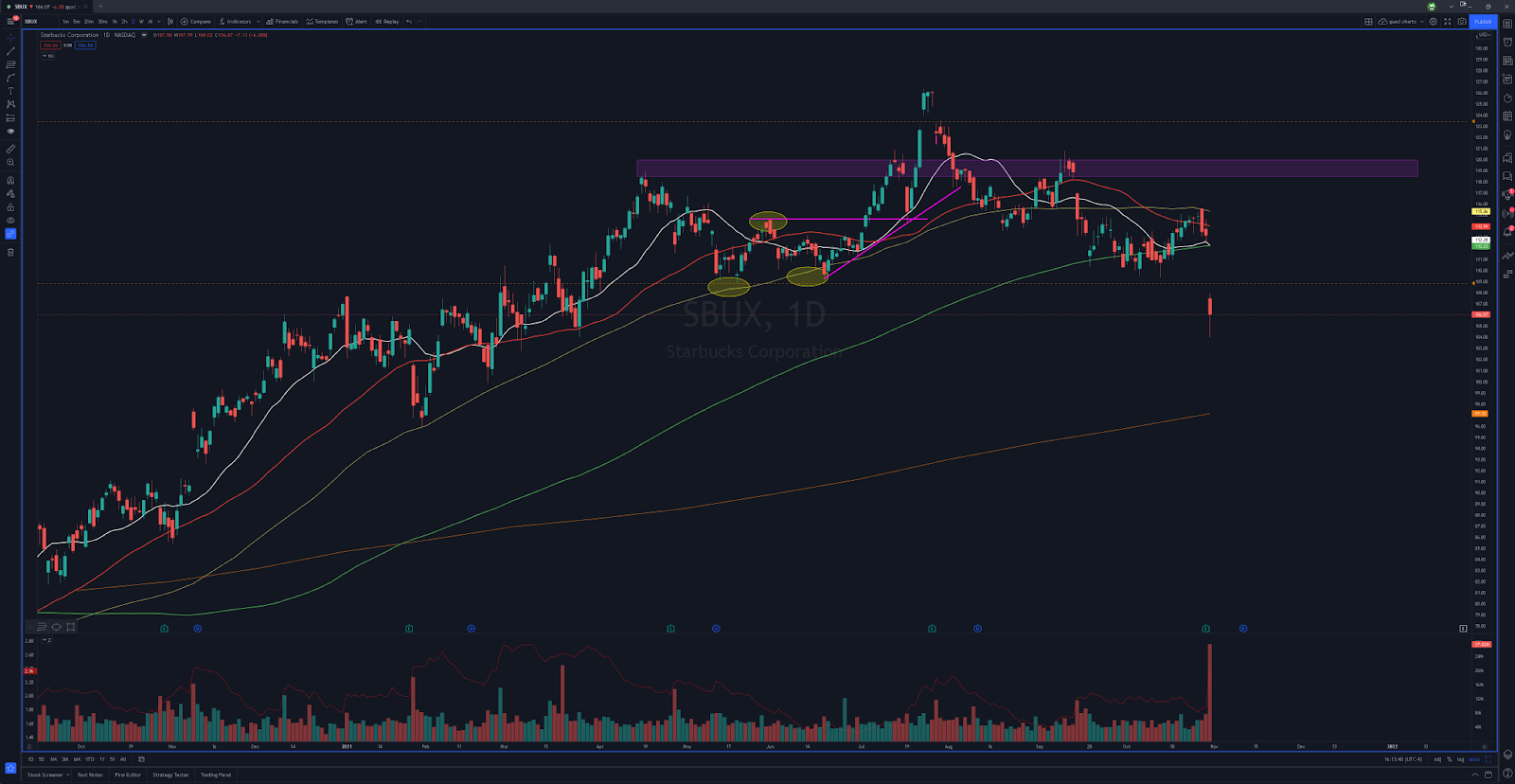Toggle the adj adjusted data option
1515x784 pixels.
tap(1437, 759)
